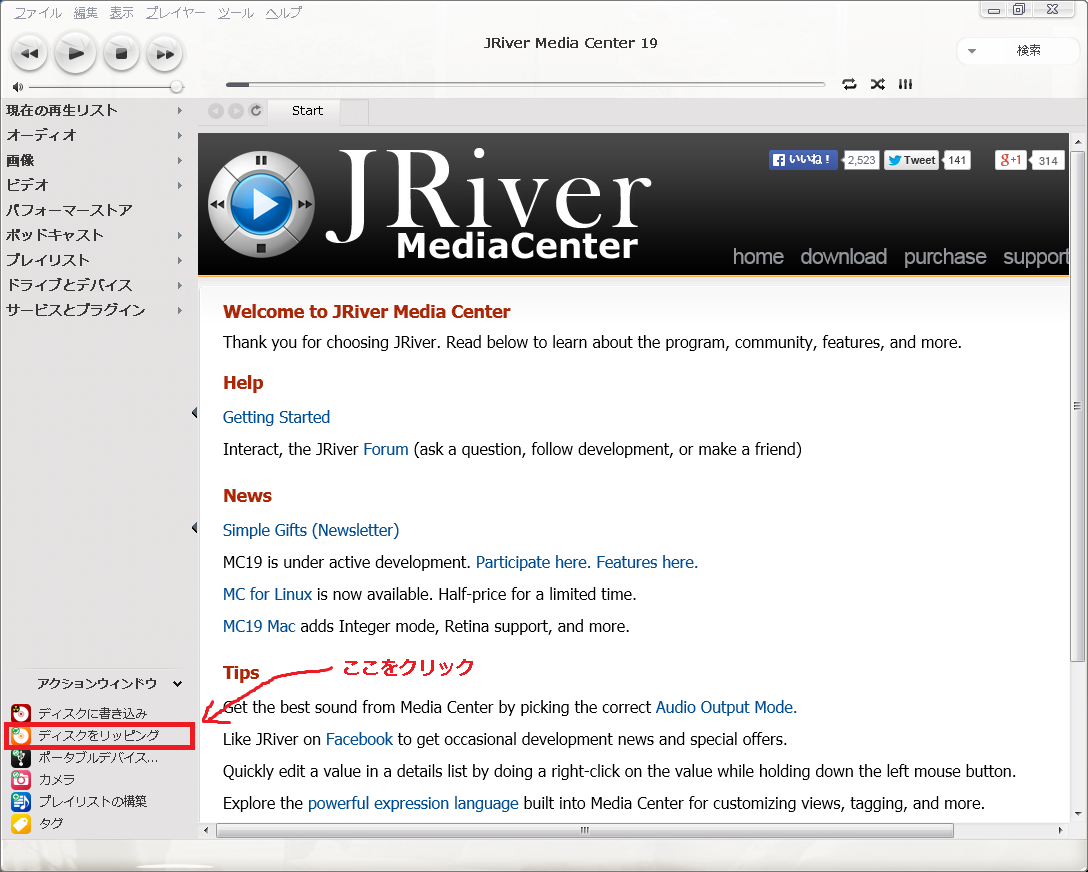Screen dimensions: 1088x872
Task: Toggle shuffle playback mode
Action: (x=877, y=84)
